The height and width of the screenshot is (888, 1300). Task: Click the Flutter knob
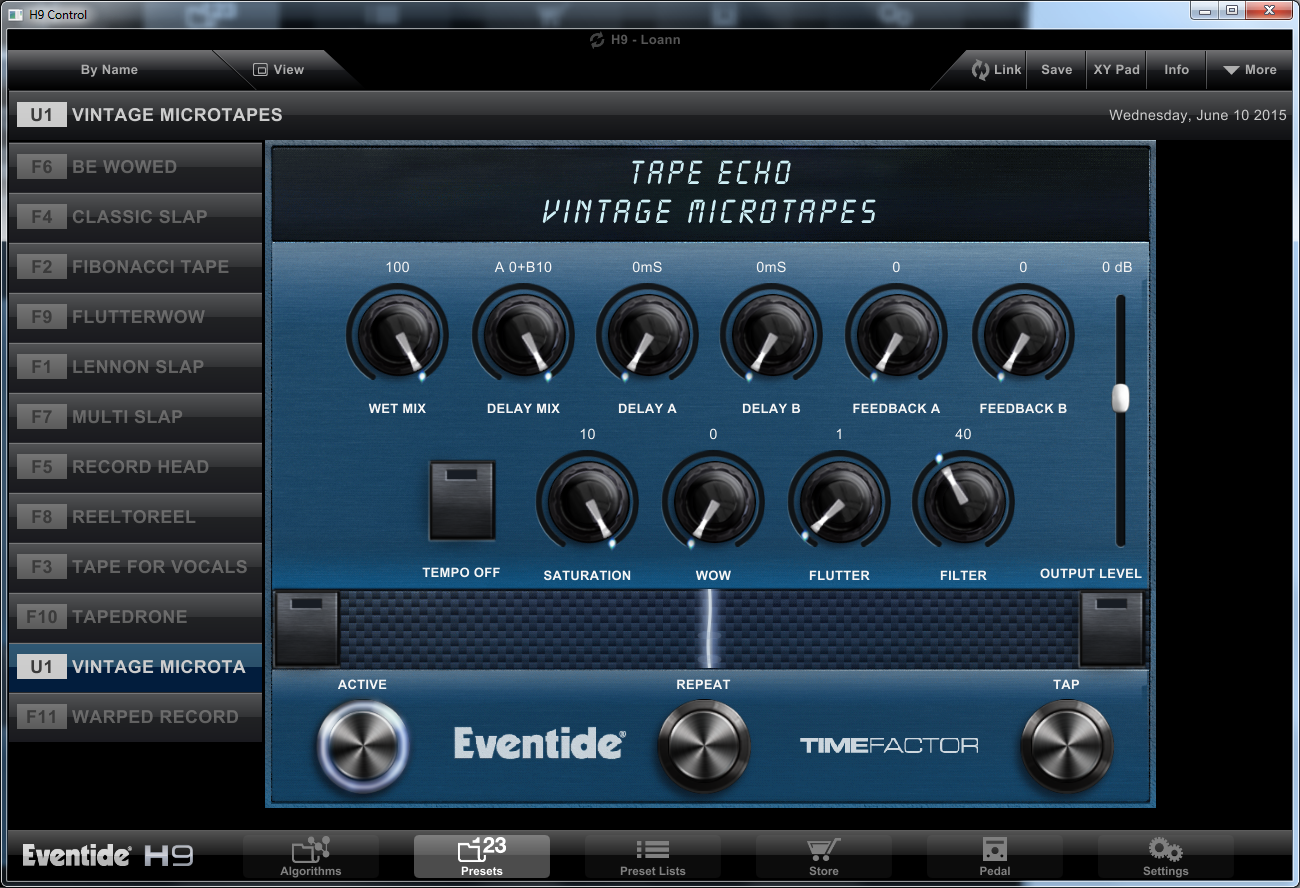click(x=839, y=501)
